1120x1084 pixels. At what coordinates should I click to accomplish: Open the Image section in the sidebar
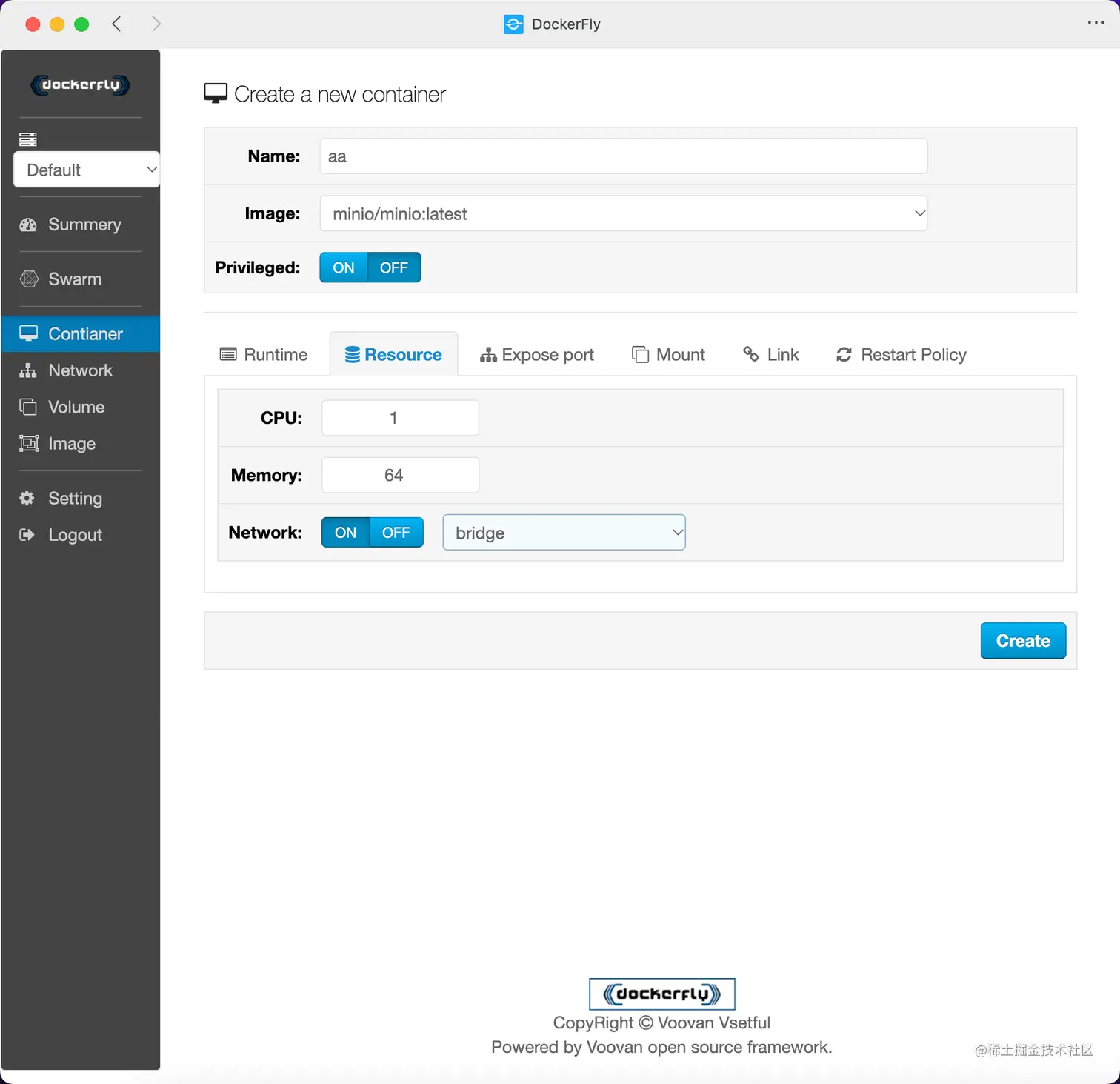click(x=72, y=444)
